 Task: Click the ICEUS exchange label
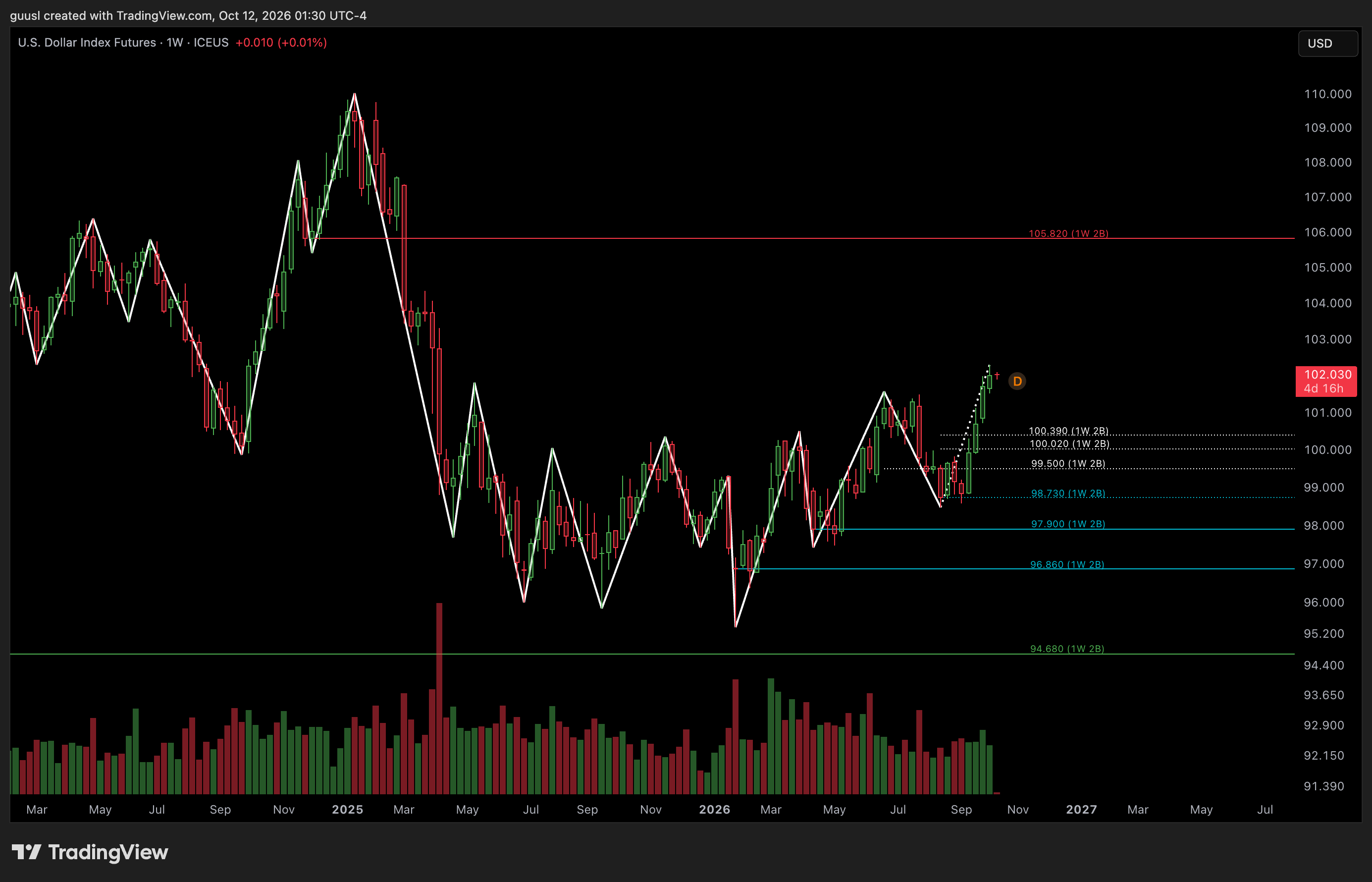[211, 43]
